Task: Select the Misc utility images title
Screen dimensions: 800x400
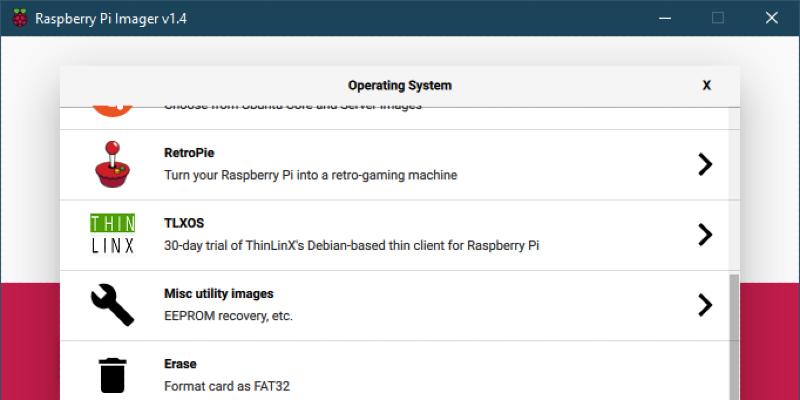Action: tap(218, 293)
